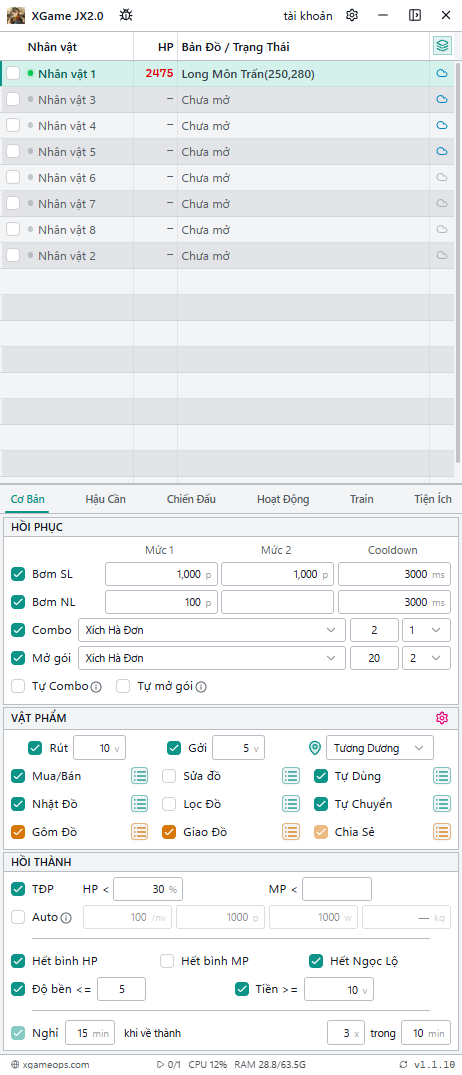The image size is (462, 1075).
Task: Open the Tương Dương city dropdown
Action: point(380,748)
